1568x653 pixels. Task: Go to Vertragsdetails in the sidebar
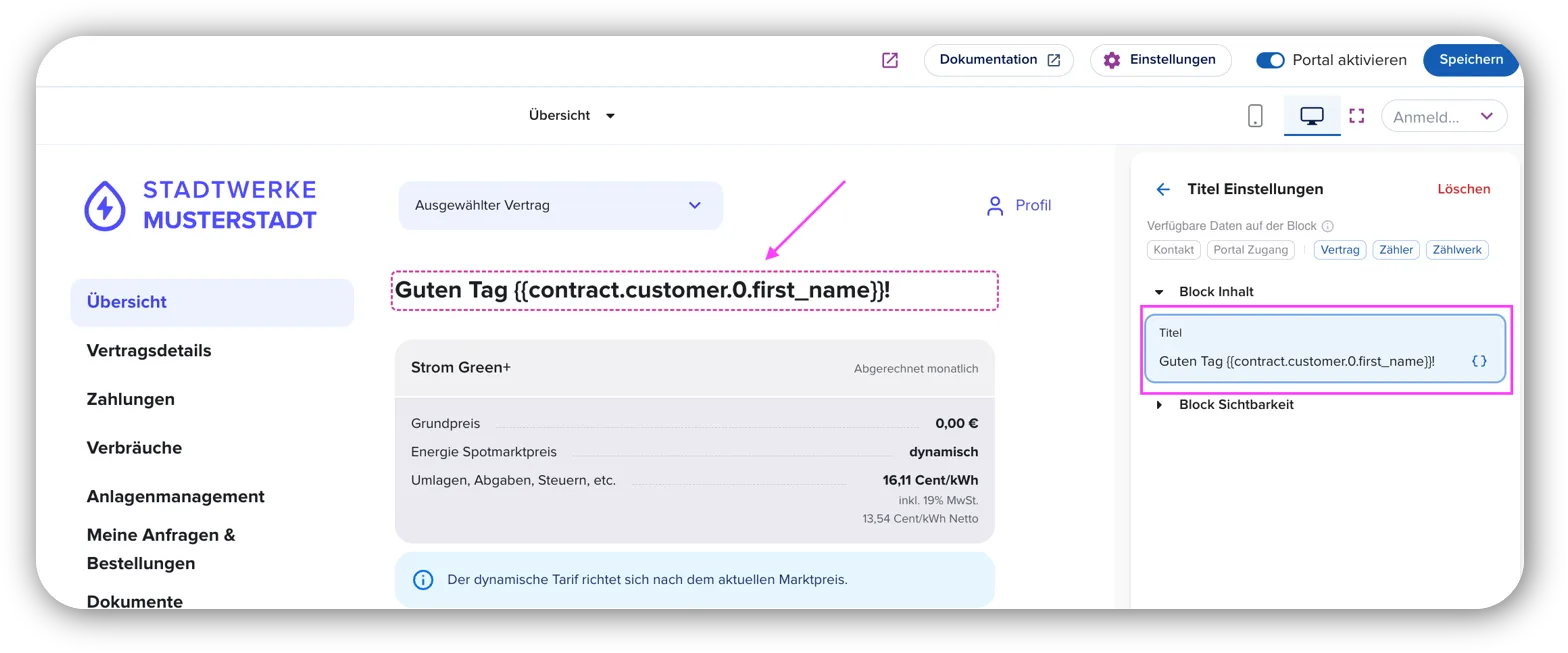pyautogui.click(x=149, y=351)
